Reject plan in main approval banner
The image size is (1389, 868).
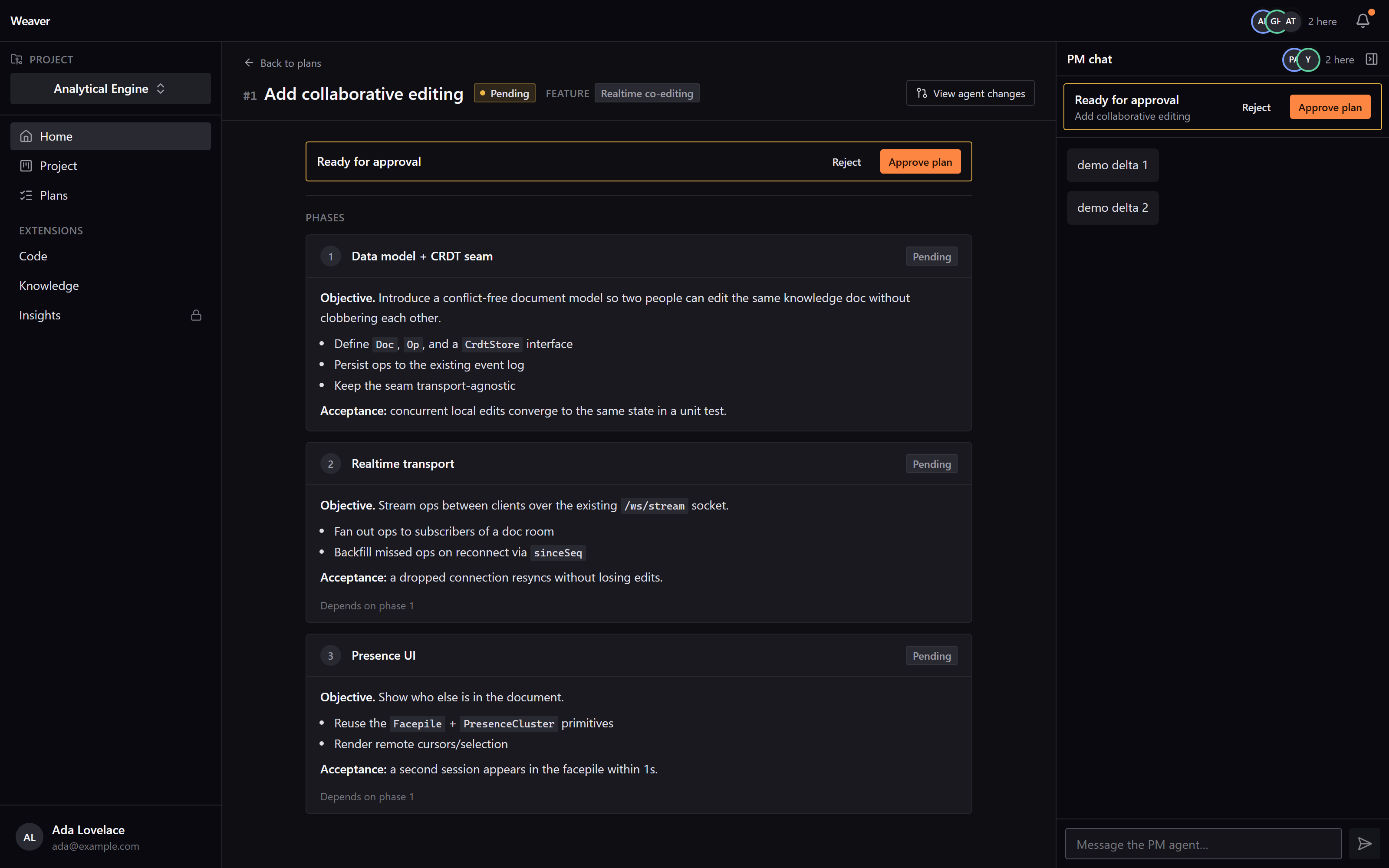(846, 162)
